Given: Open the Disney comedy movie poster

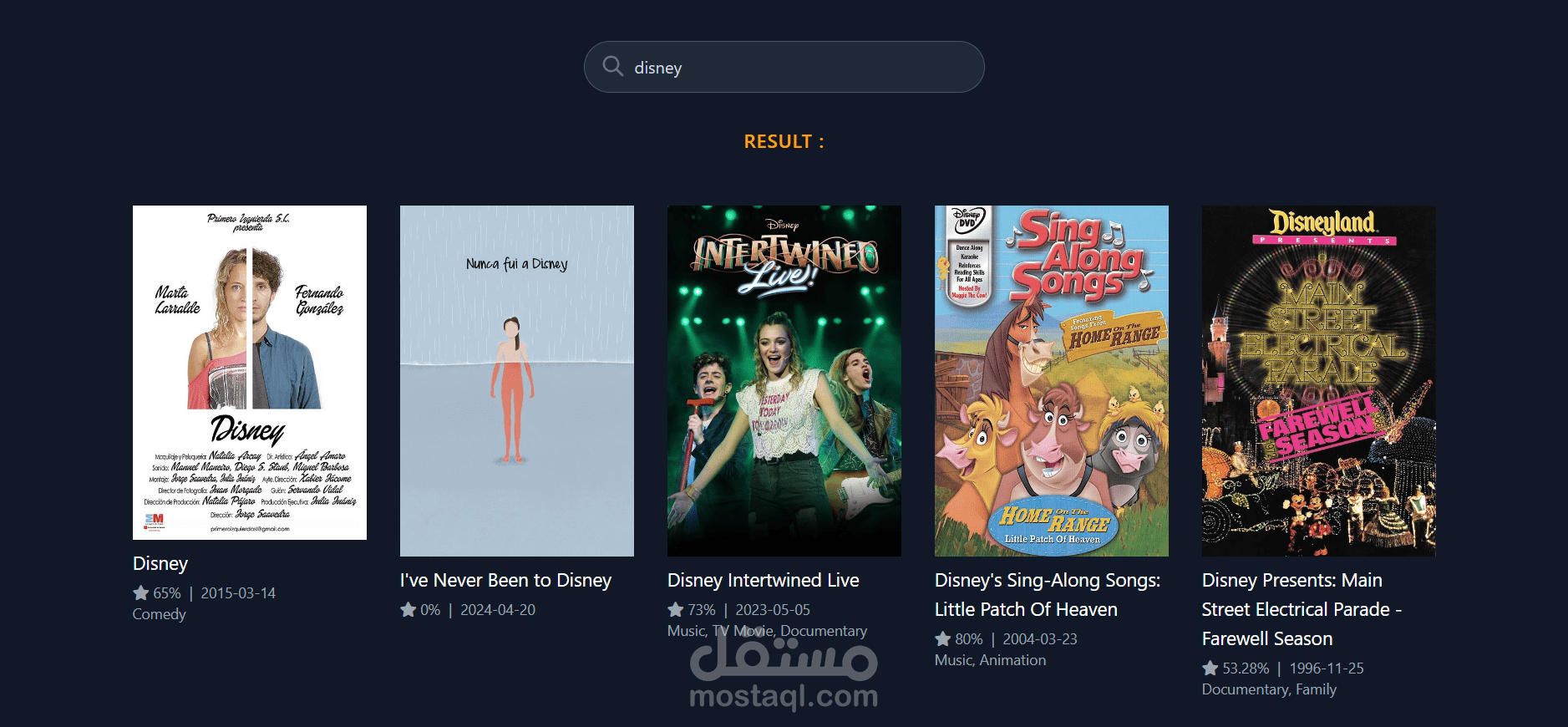Looking at the screenshot, I should click(250, 373).
